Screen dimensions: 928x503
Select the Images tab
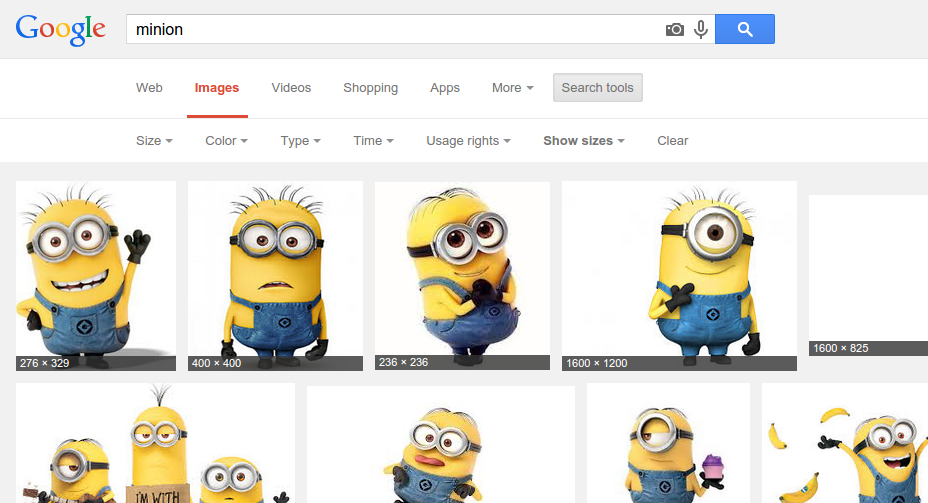(x=217, y=88)
